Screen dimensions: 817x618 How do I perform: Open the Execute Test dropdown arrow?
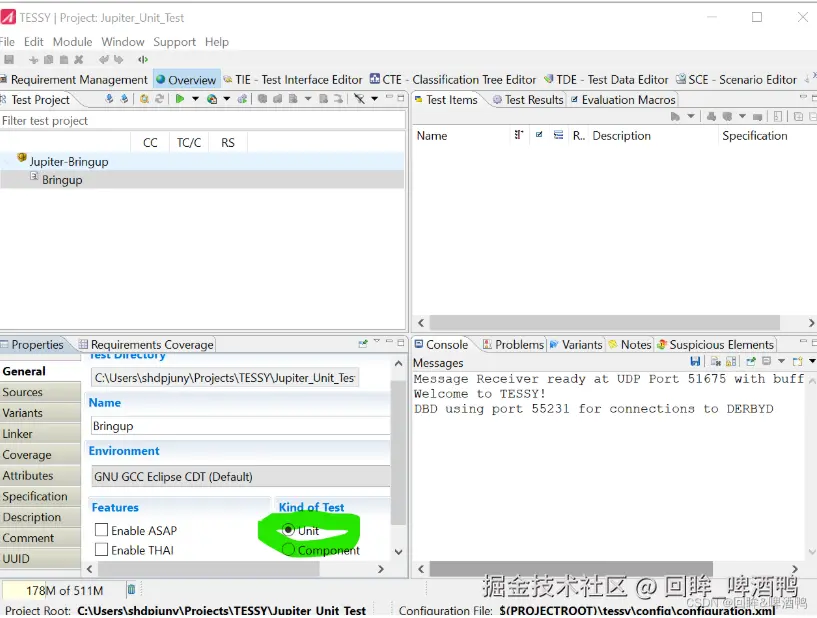tap(195, 98)
